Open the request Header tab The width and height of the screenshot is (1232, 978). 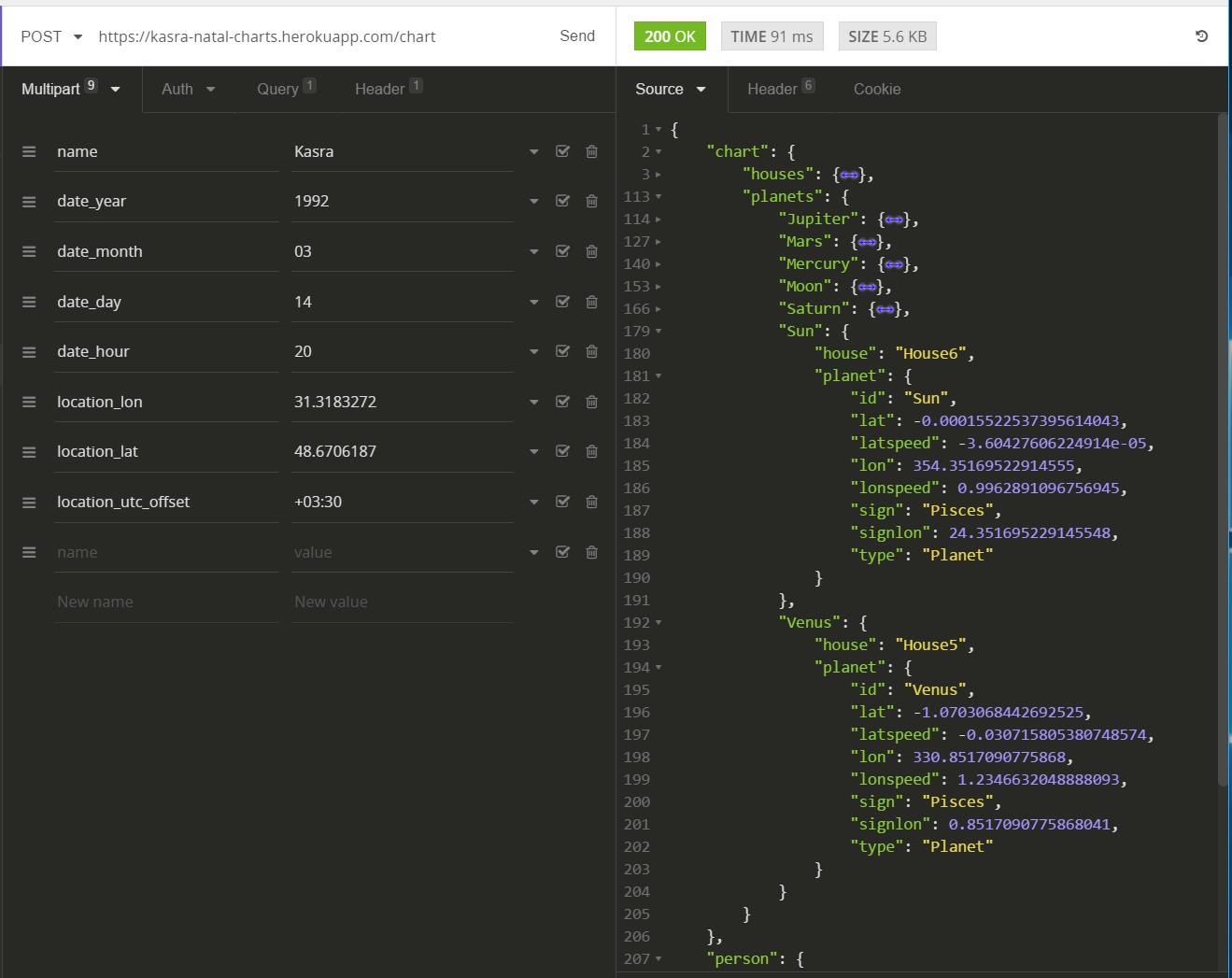click(389, 89)
